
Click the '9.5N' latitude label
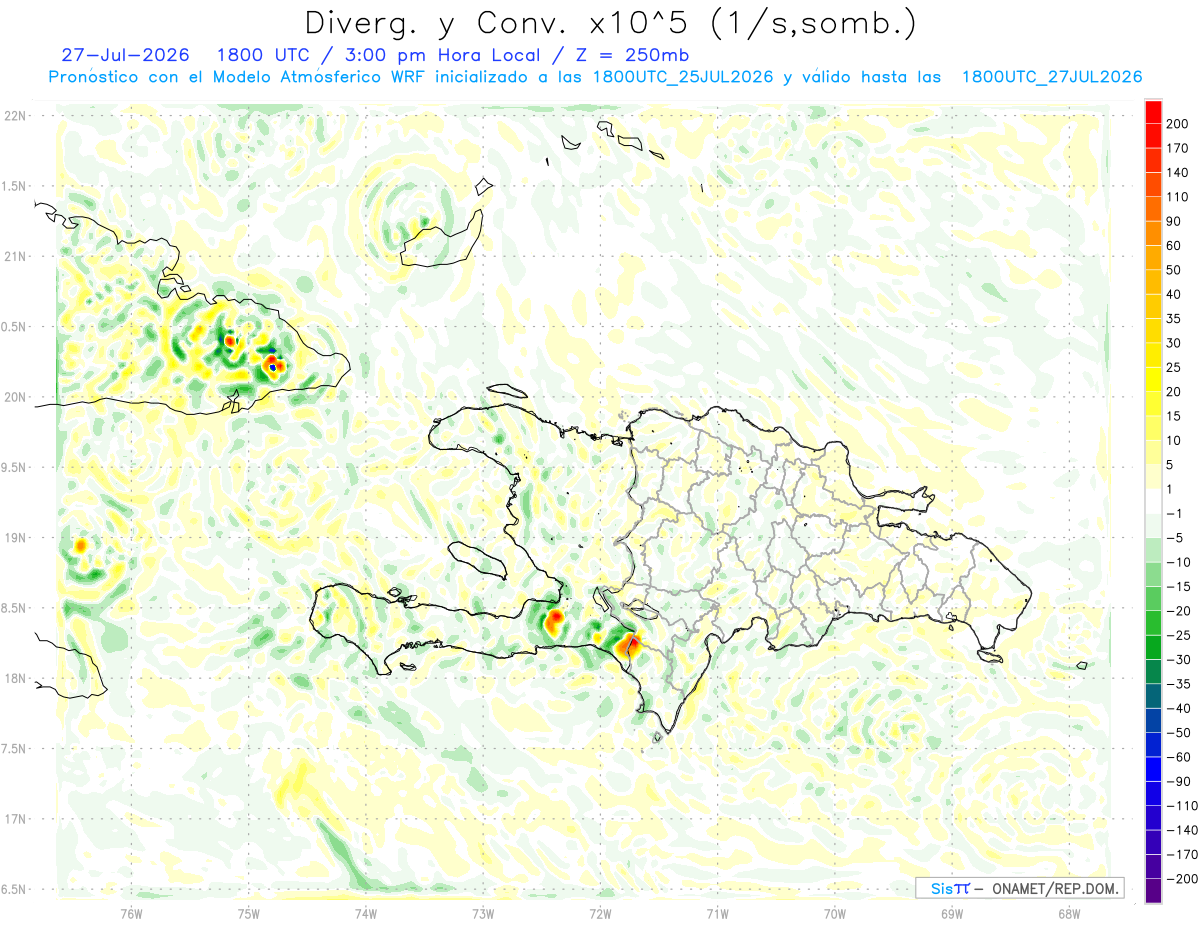(x=12, y=467)
